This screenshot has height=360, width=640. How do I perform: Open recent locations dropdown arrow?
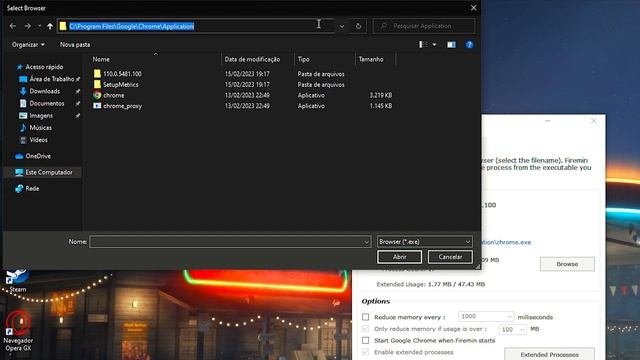coord(39,26)
